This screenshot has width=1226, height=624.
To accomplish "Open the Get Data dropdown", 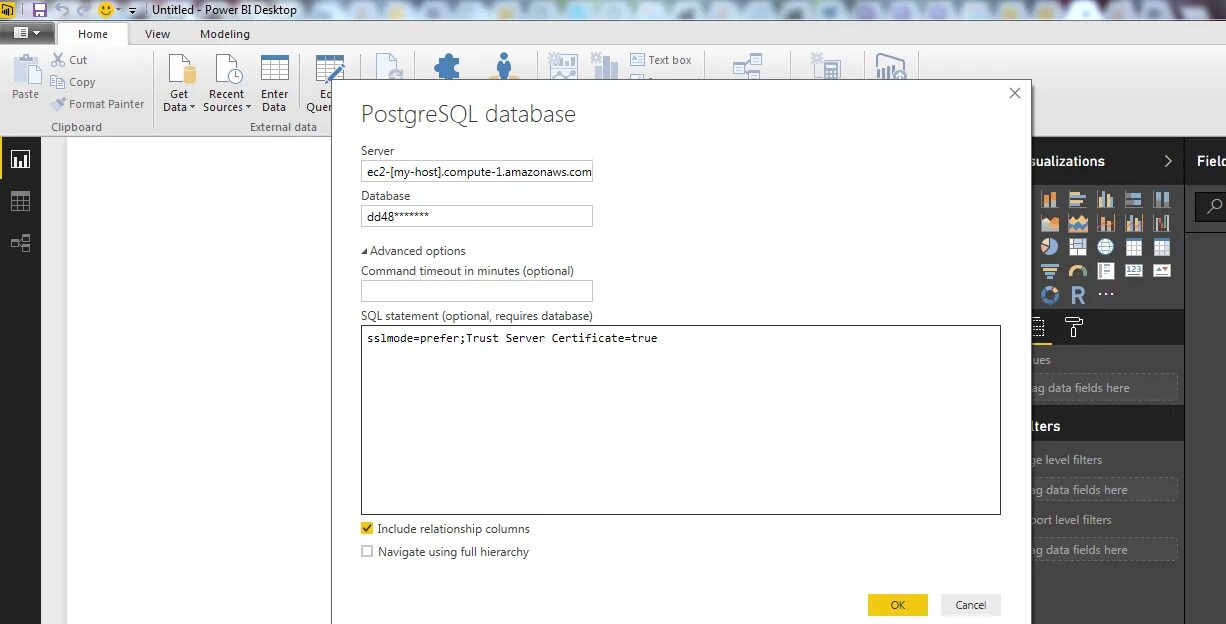I will [x=179, y=83].
